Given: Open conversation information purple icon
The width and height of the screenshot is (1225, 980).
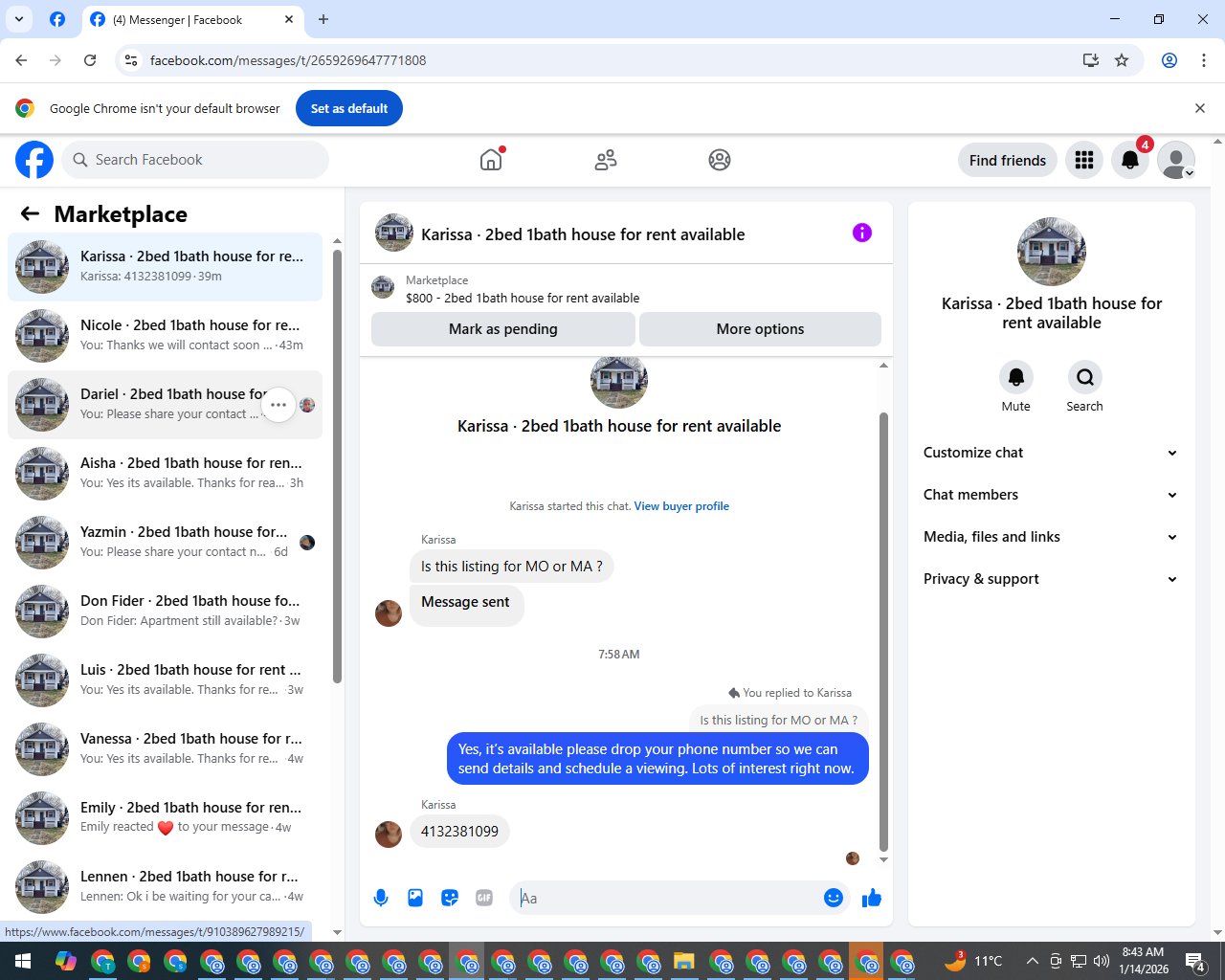Looking at the screenshot, I should pos(862,233).
